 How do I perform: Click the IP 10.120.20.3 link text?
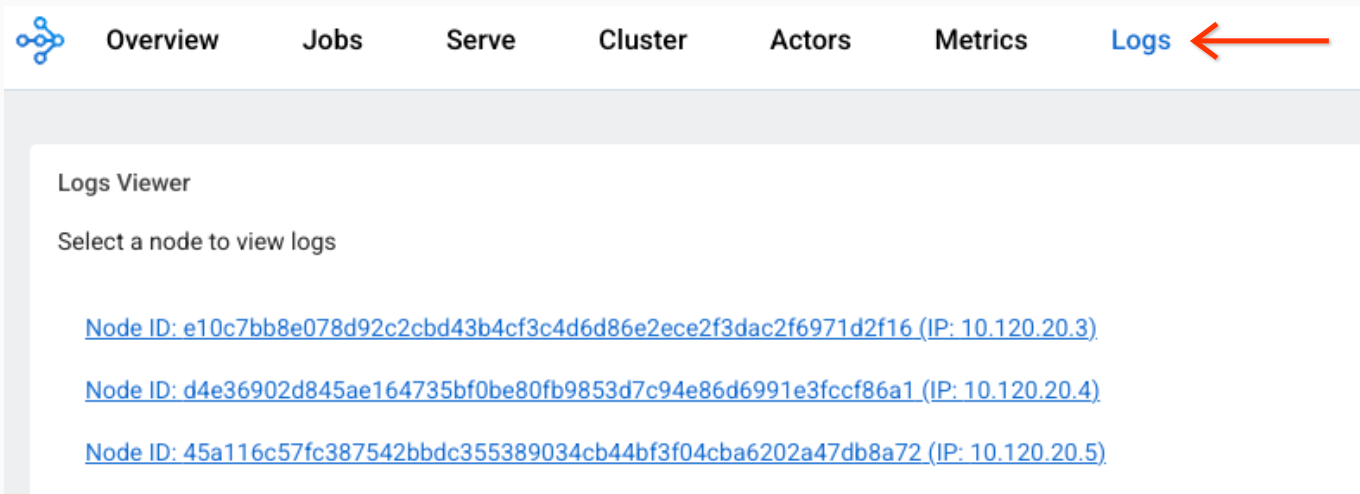1010,329
